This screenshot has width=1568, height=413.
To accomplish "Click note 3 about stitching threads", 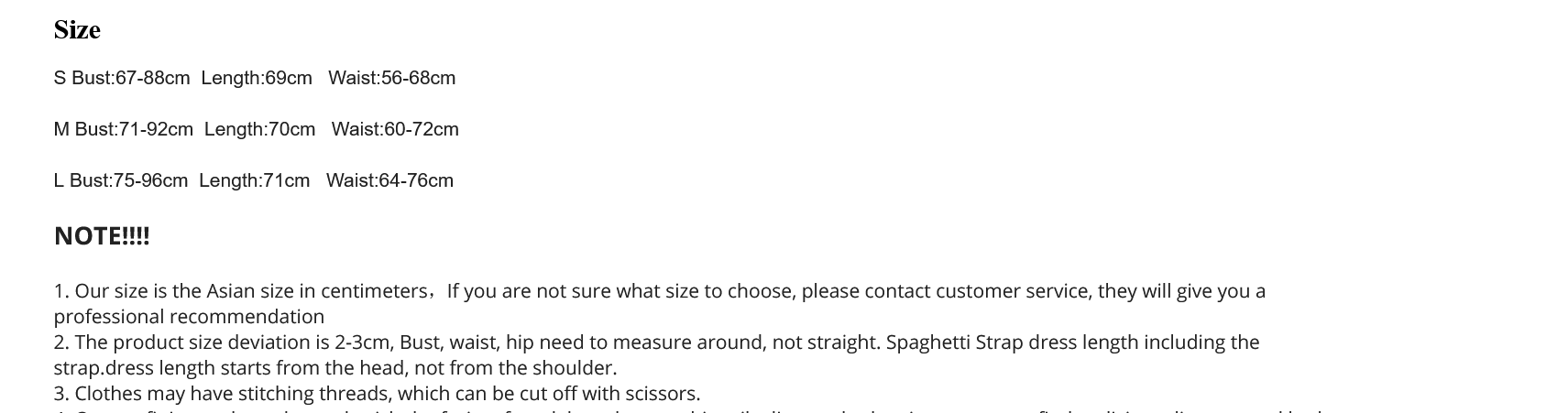I will pyautogui.click(x=378, y=394).
